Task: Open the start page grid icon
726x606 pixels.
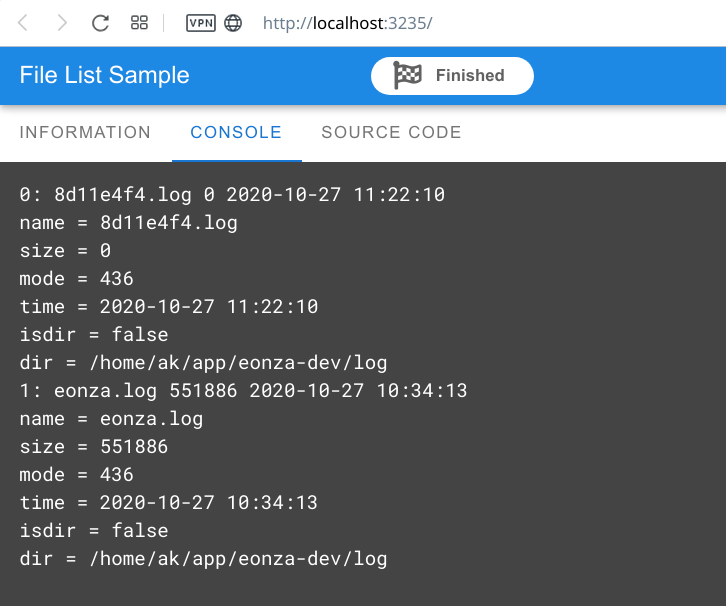Action: pyautogui.click(x=139, y=23)
